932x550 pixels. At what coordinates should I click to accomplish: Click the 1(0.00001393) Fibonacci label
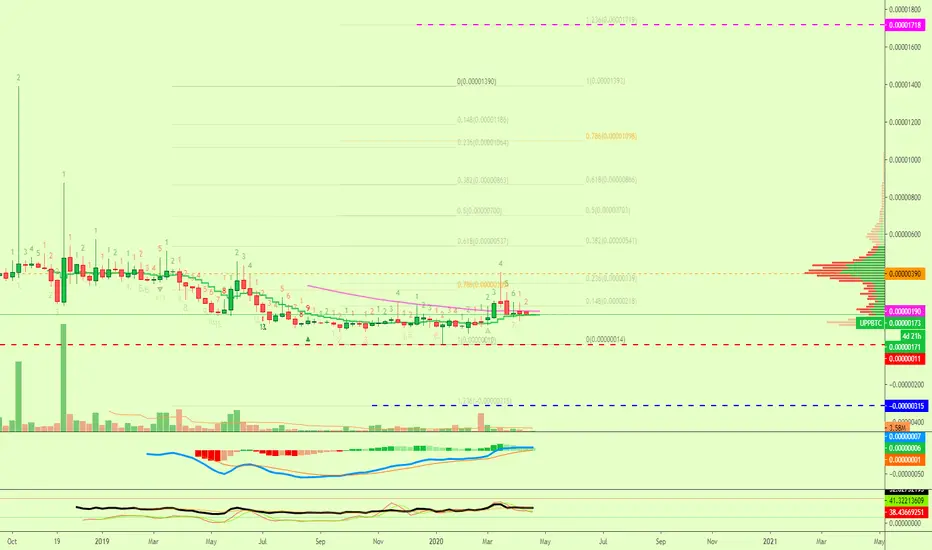coord(605,81)
